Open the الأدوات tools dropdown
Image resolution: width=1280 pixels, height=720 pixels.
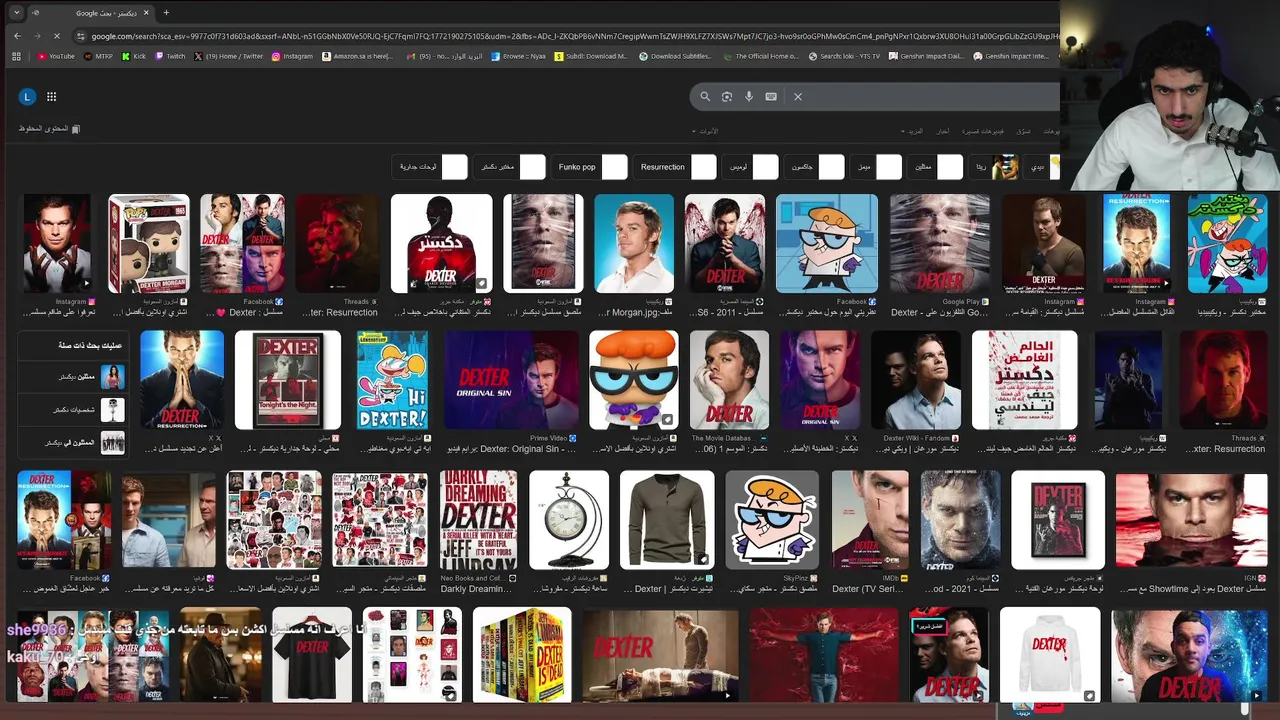705,131
